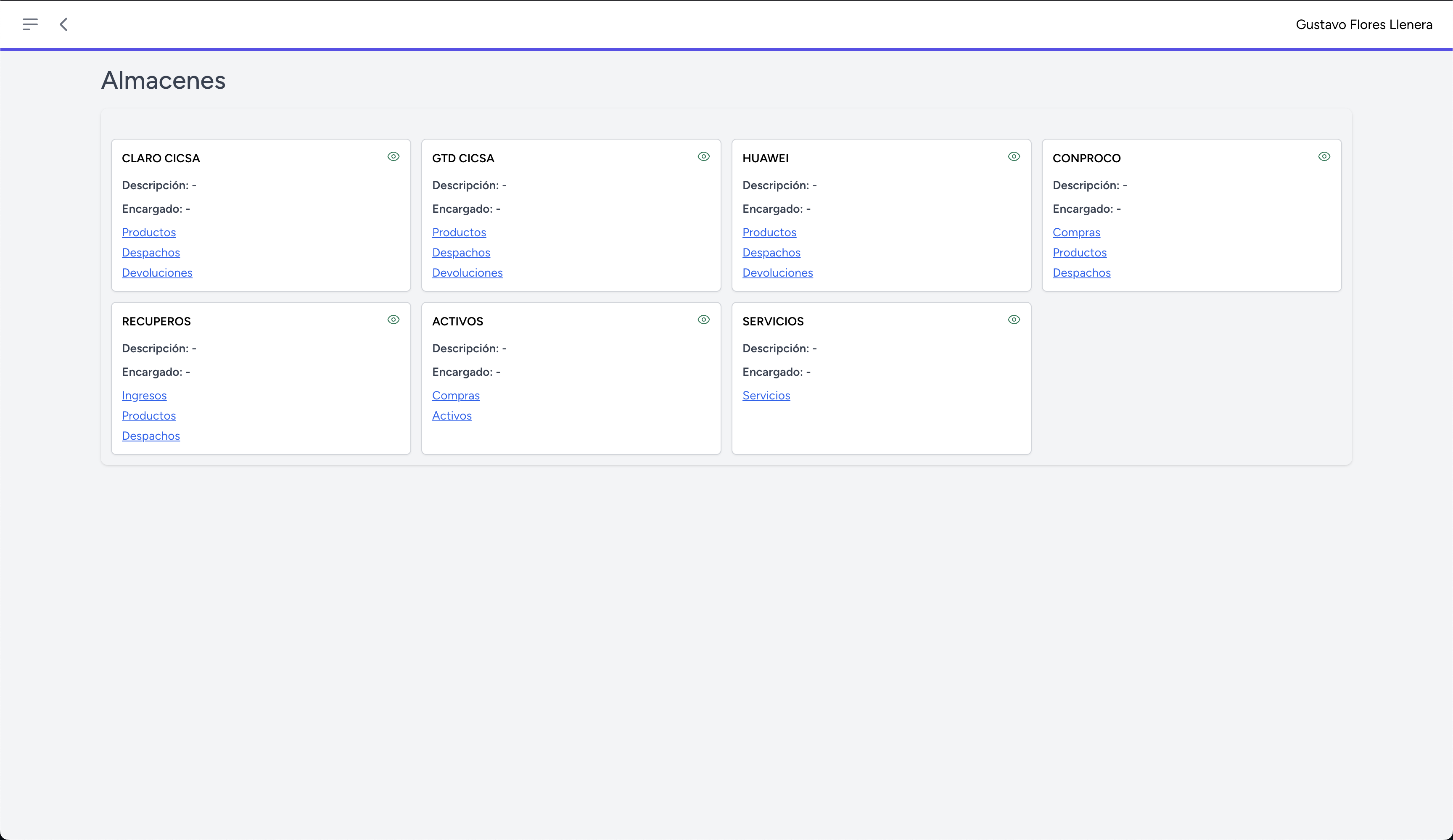The height and width of the screenshot is (840, 1453).
Task: View ACTIVOS warehouse via eye icon
Action: click(x=703, y=320)
